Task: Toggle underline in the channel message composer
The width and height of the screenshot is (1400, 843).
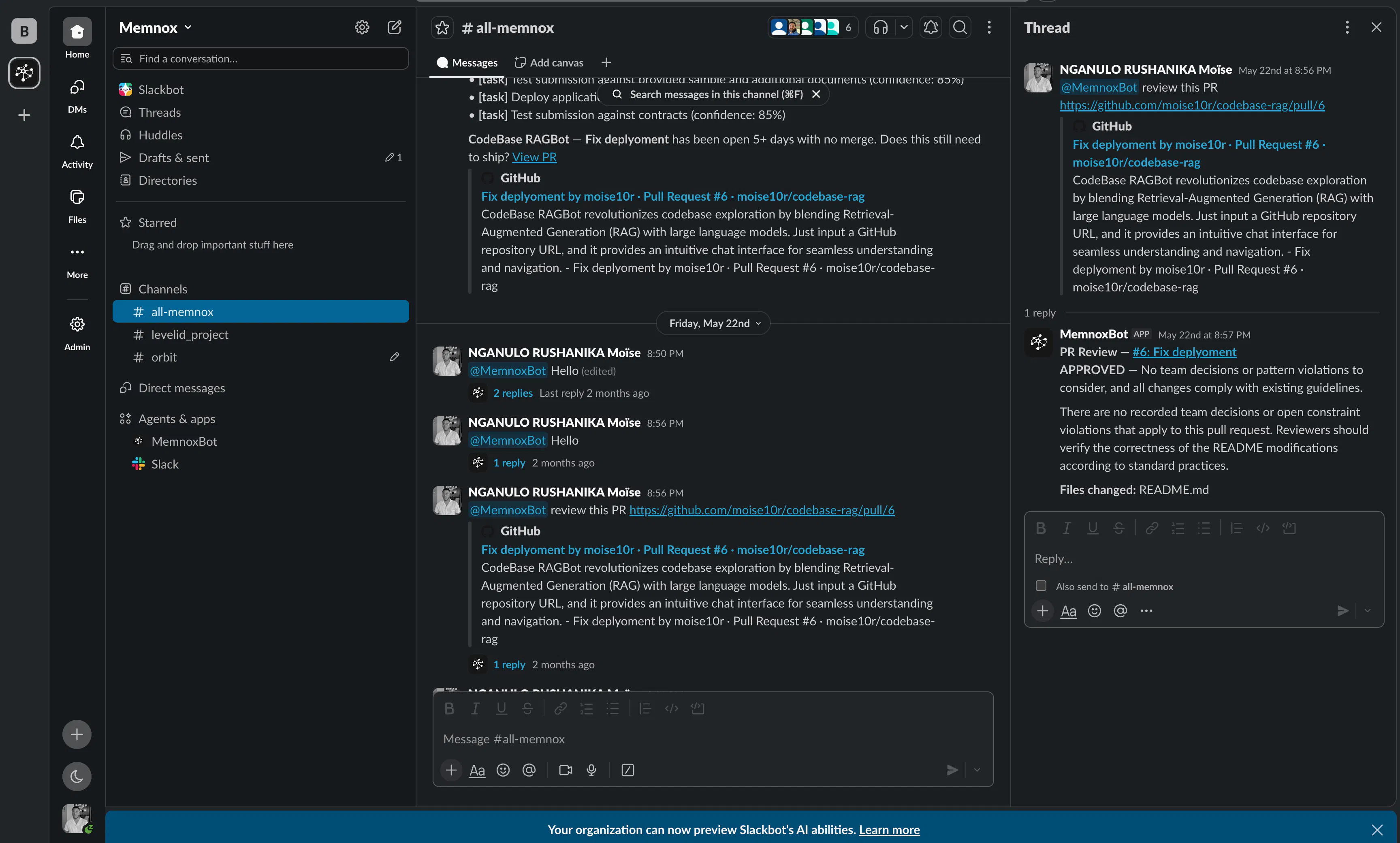Action: 501,708
